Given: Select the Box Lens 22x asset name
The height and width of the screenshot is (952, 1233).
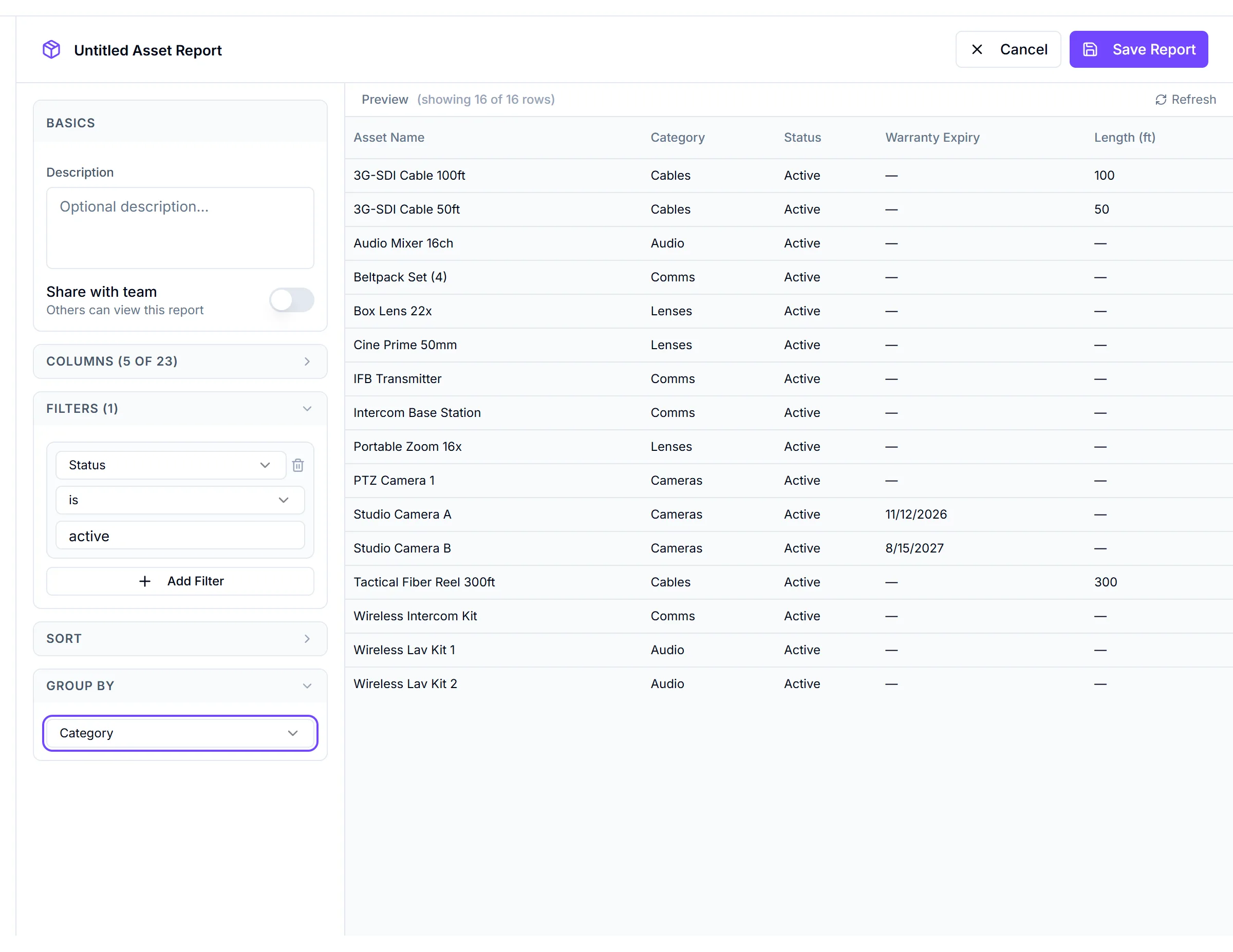Looking at the screenshot, I should pyautogui.click(x=393, y=311).
